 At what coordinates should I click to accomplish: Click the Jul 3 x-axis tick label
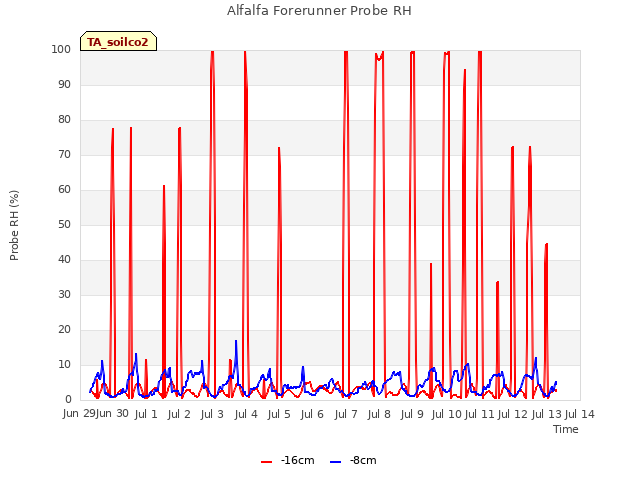point(212,414)
